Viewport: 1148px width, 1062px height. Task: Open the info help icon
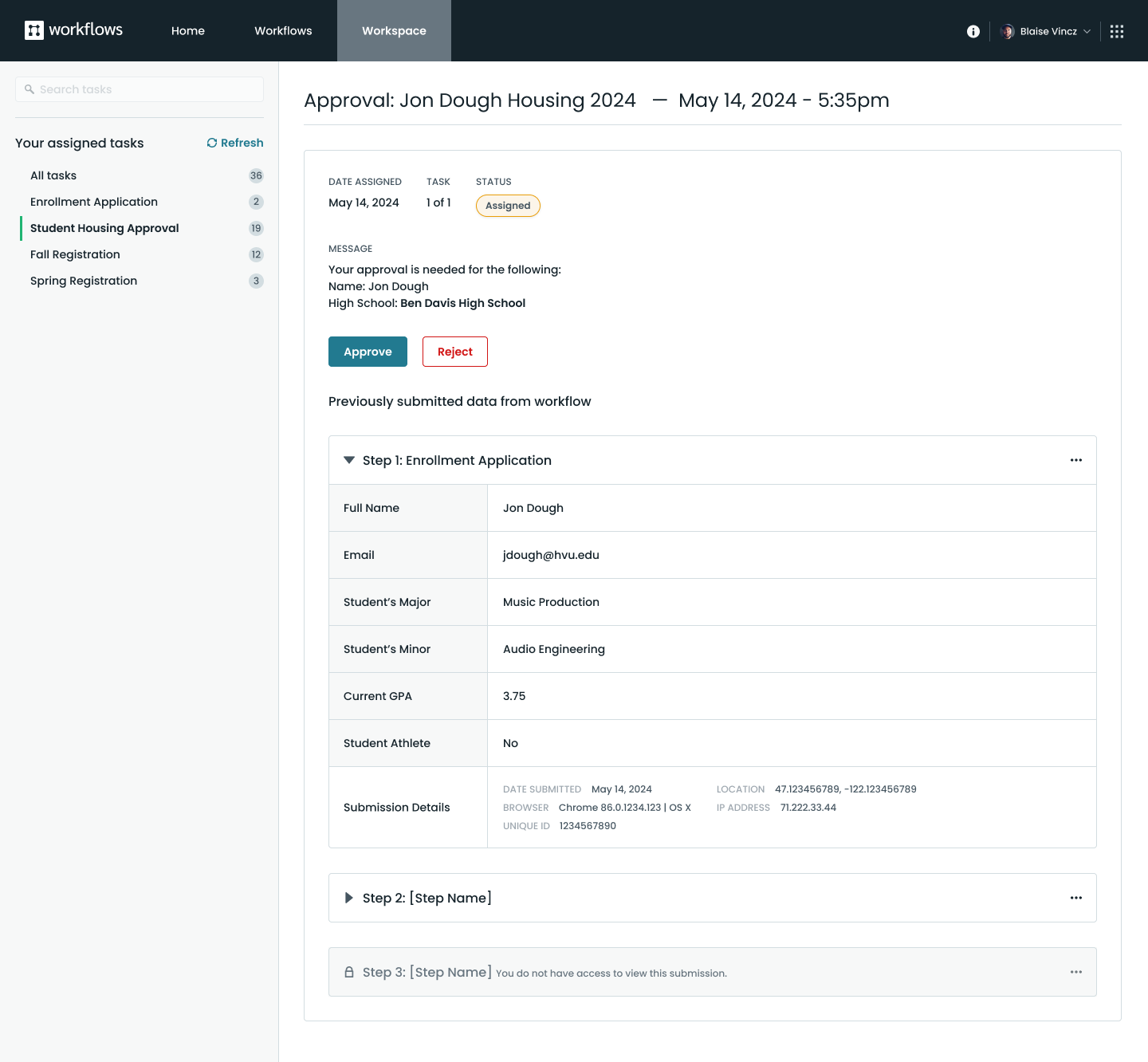click(973, 31)
